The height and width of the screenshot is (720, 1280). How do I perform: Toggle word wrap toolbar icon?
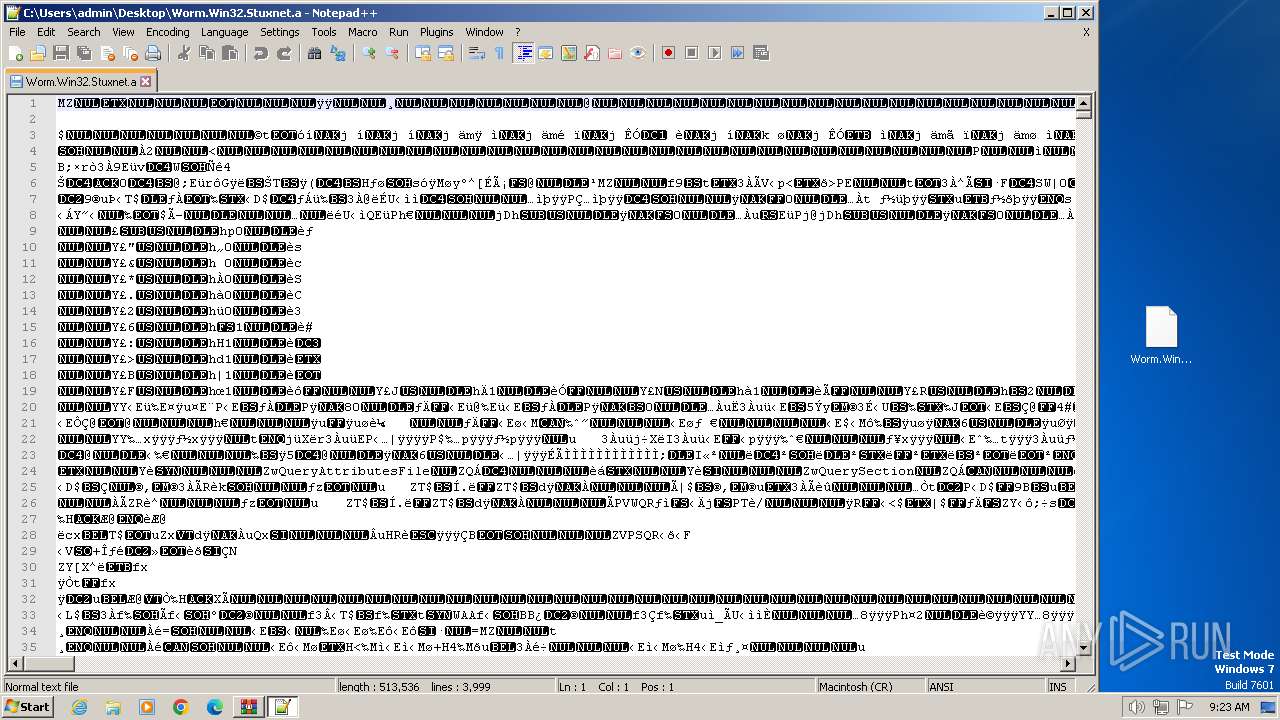477,53
